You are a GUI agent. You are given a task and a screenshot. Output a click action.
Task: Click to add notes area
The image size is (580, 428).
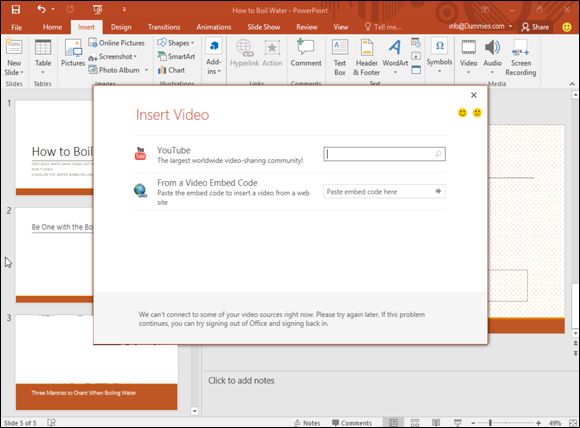tap(241, 381)
